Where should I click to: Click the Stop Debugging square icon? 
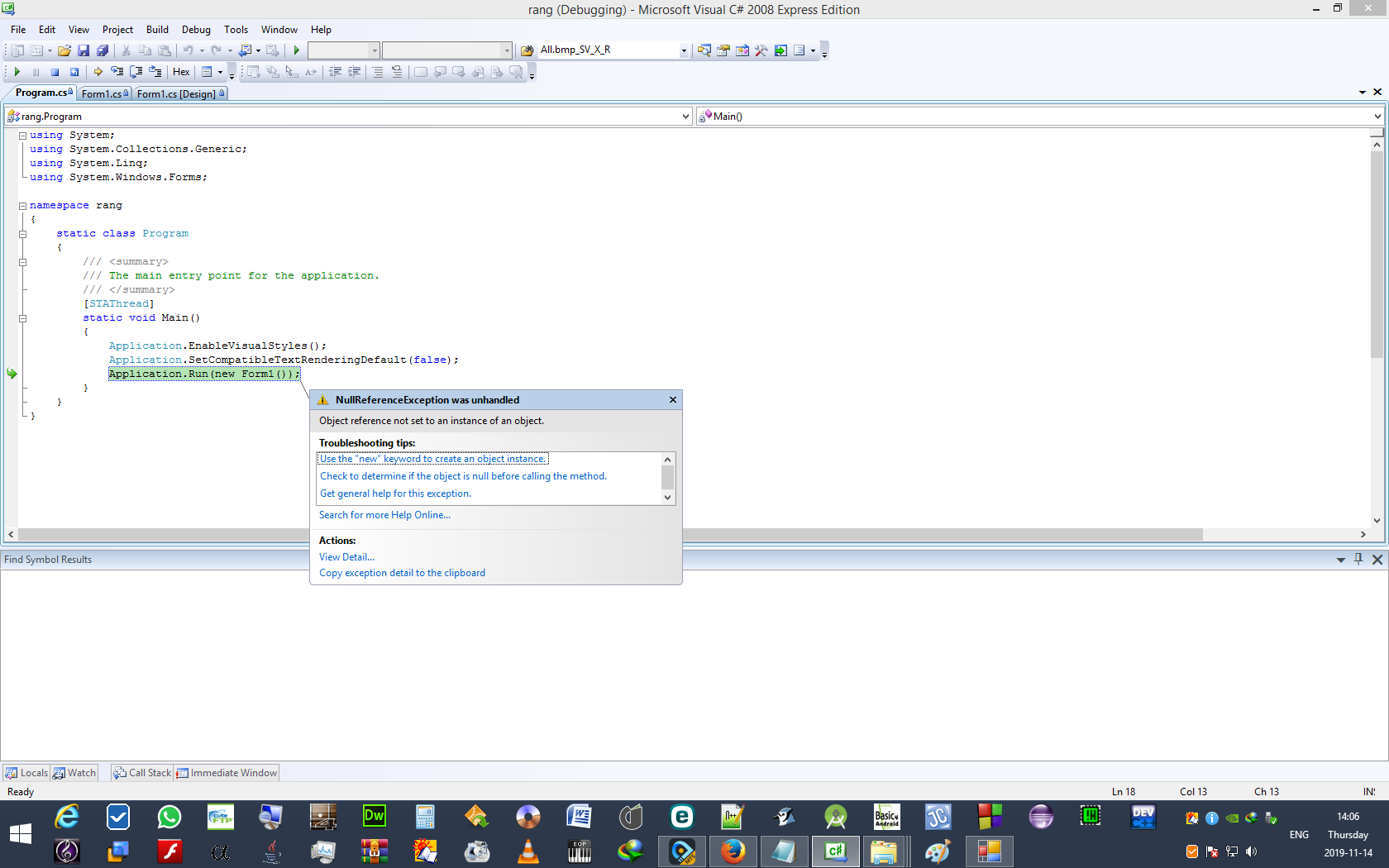click(x=55, y=72)
